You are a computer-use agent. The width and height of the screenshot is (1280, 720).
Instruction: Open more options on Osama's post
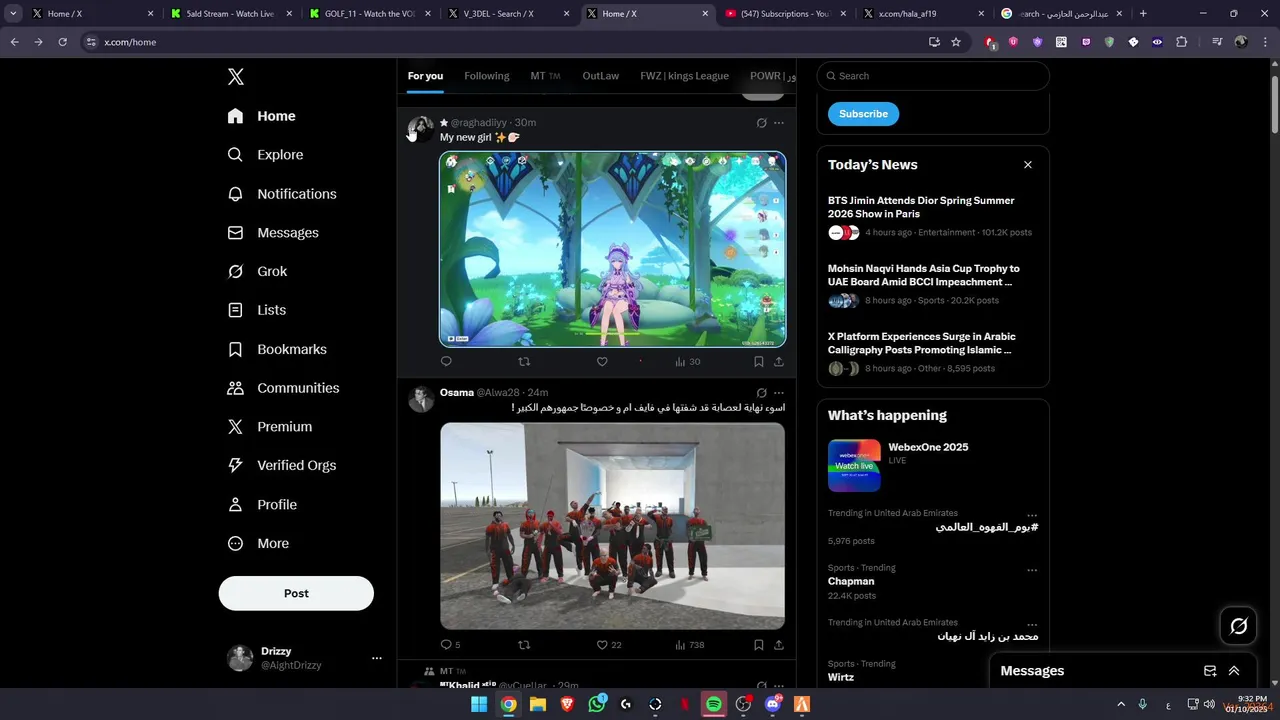779,393
